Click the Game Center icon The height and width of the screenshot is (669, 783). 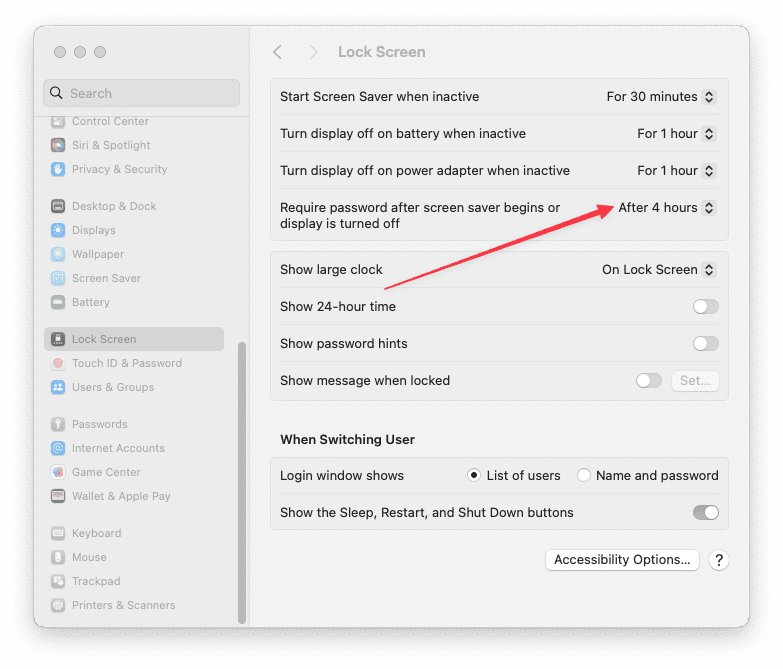[x=58, y=472]
